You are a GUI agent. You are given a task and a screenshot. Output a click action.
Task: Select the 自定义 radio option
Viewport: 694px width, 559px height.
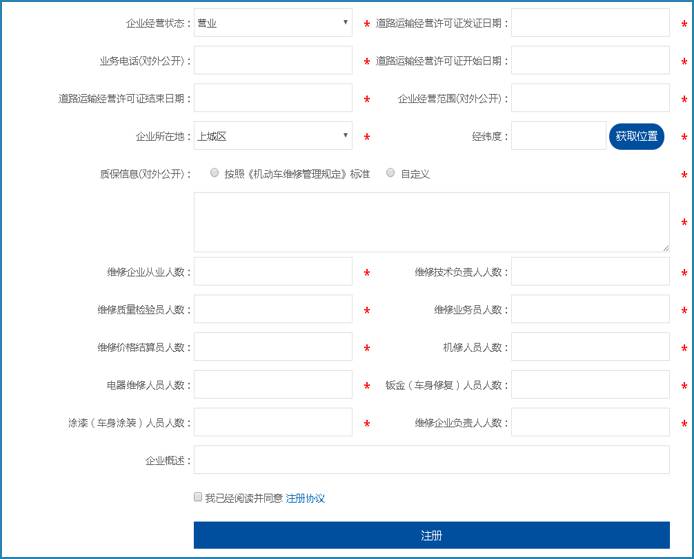390,173
